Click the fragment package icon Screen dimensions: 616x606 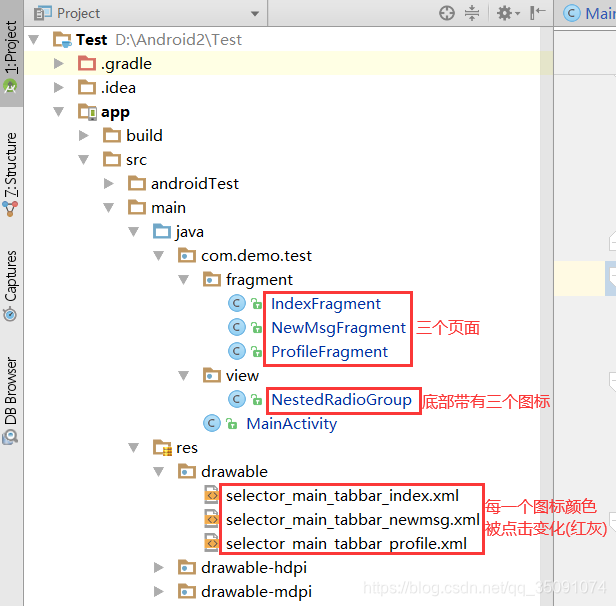(212, 280)
